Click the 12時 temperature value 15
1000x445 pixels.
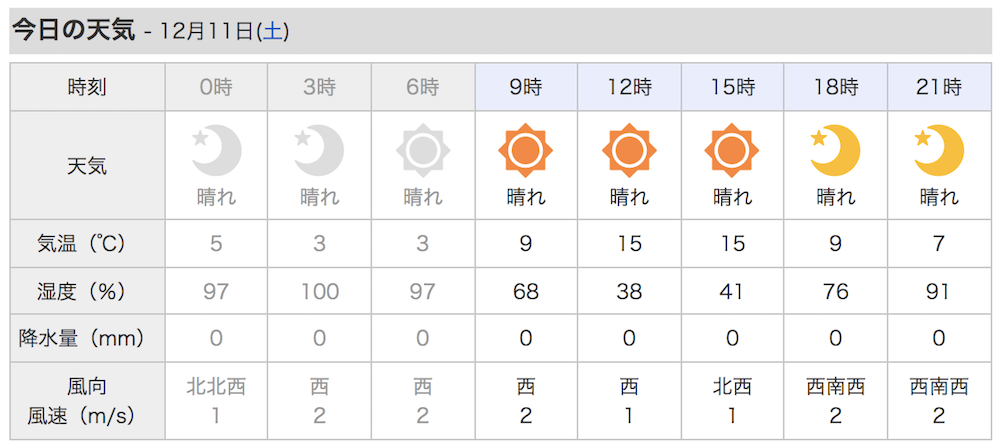[x=629, y=244]
